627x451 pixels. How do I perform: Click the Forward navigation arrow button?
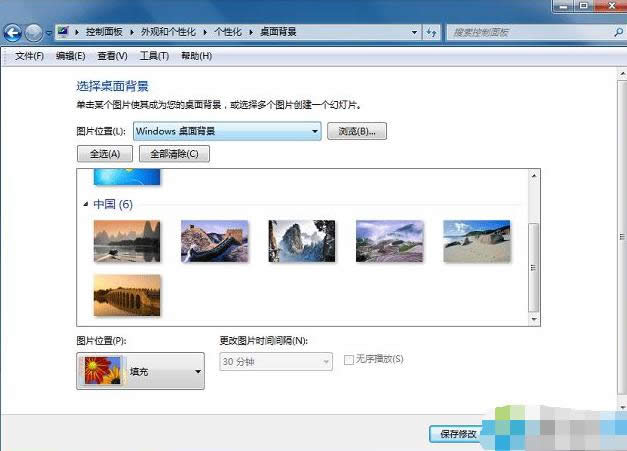[x=36, y=32]
